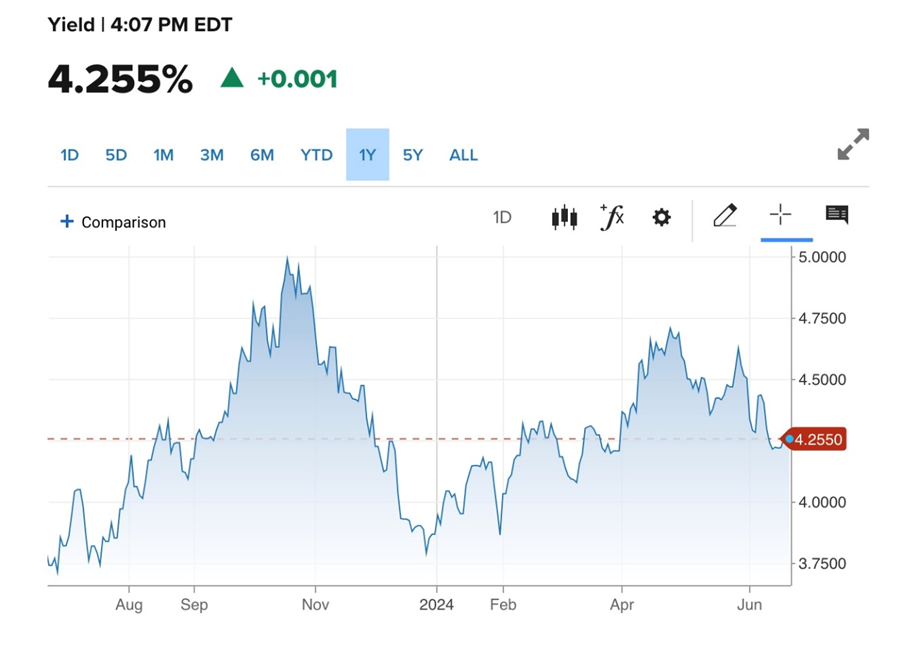Viewport: 901px width, 649px height.
Task: Open the 1D interval dropdown
Action: click(x=502, y=217)
